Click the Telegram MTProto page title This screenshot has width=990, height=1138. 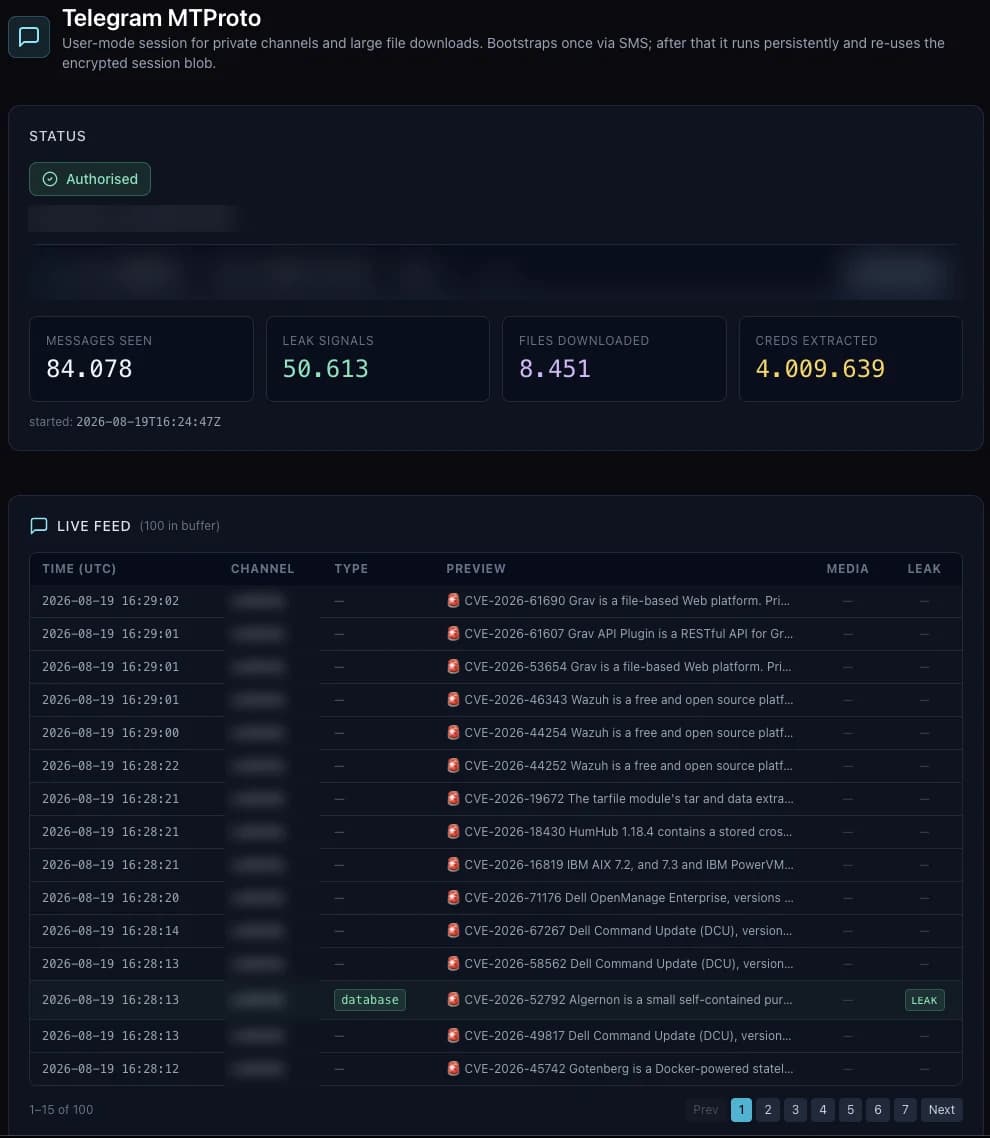(x=161, y=18)
